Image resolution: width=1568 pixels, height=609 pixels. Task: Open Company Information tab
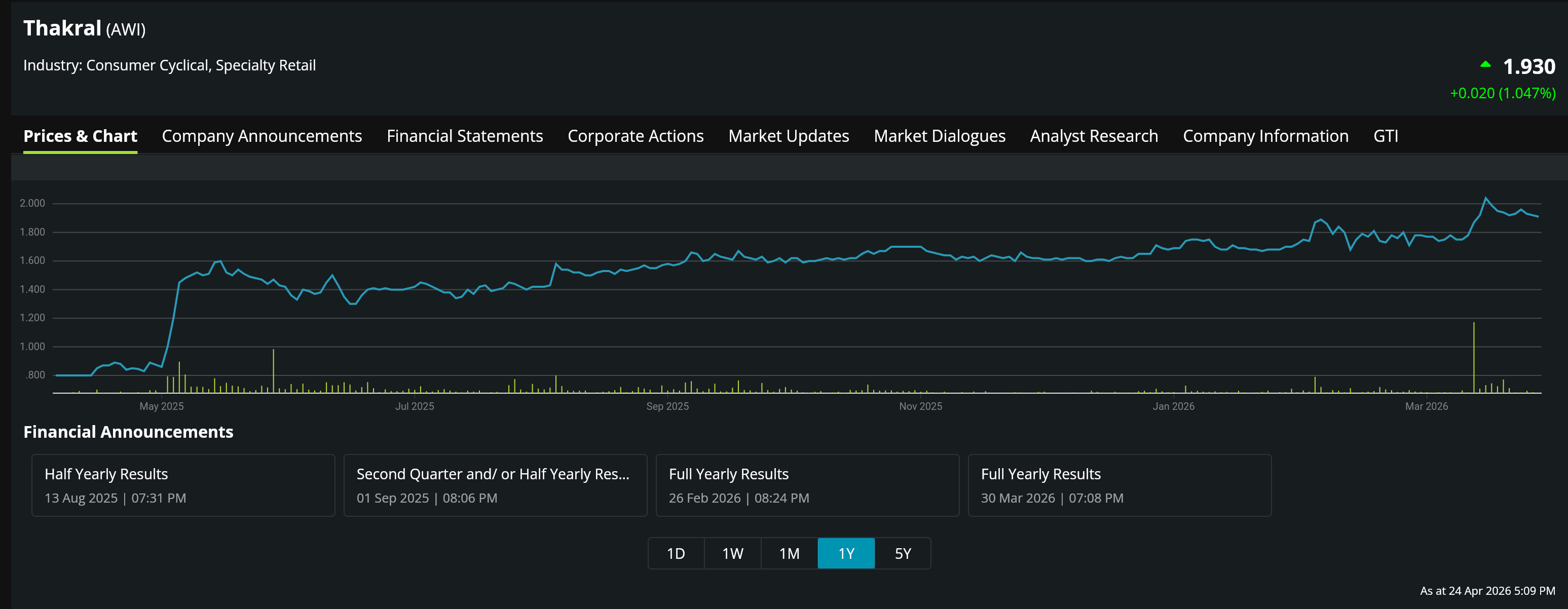click(1265, 136)
